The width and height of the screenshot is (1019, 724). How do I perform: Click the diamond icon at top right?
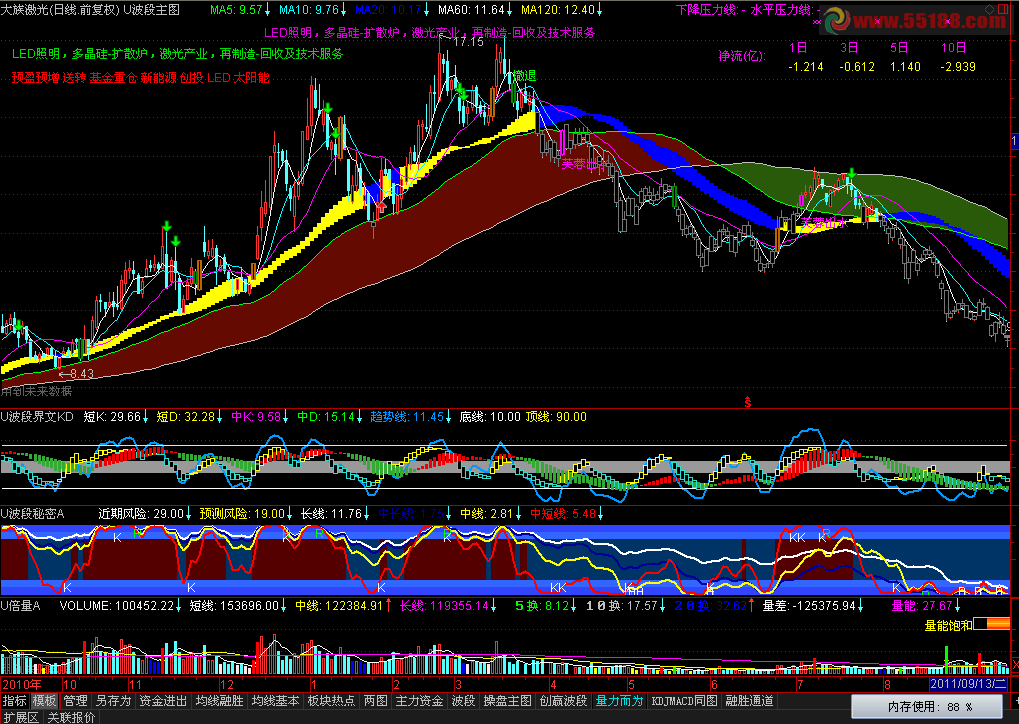990,9
